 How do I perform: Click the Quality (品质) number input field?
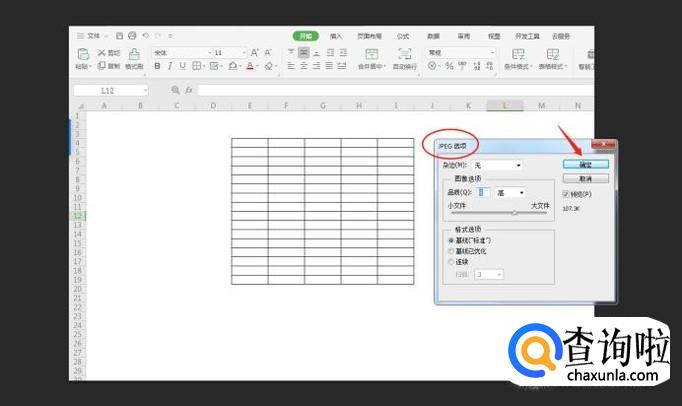483,192
